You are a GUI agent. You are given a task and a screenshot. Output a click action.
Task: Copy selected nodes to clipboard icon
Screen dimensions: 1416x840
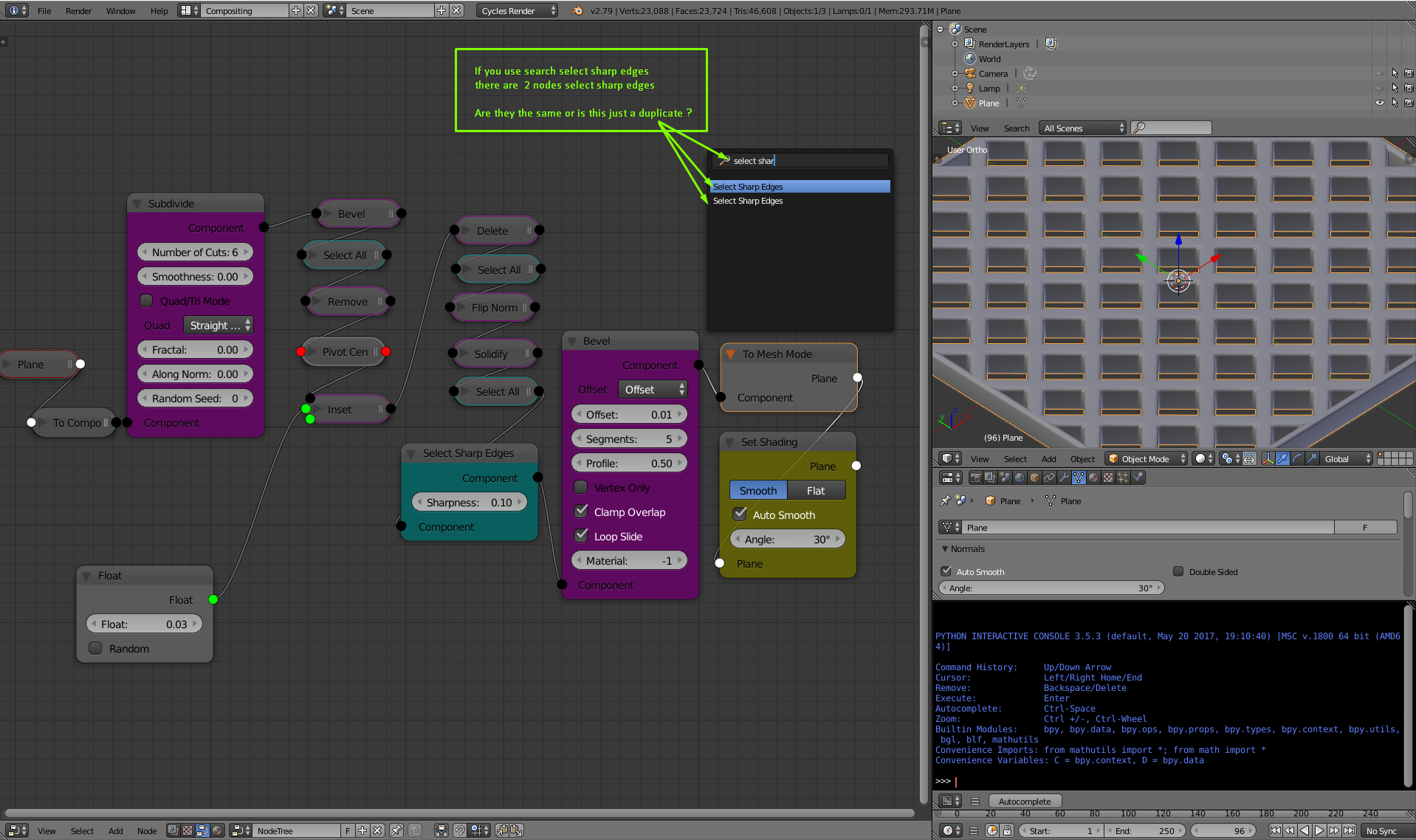point(502,830)
